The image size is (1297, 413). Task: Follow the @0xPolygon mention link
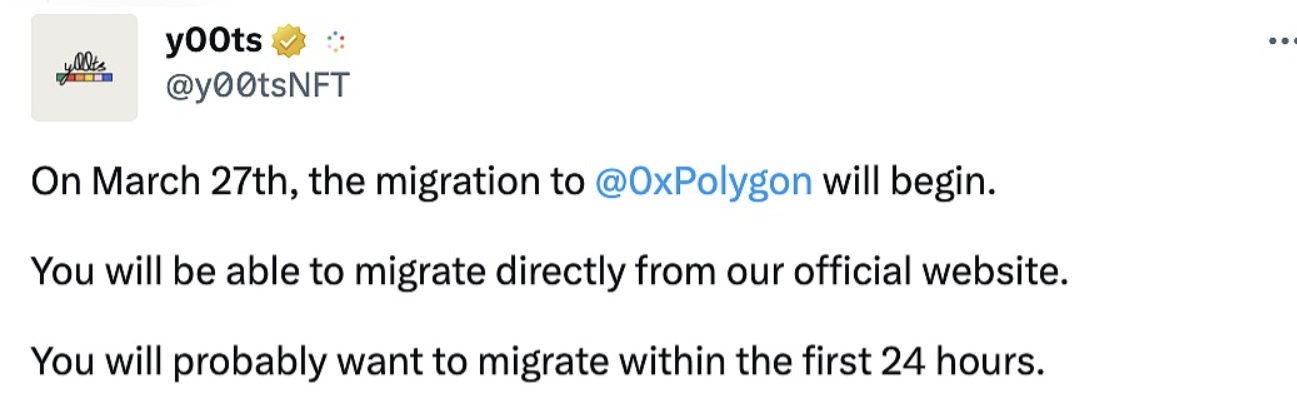coord(702,184)
